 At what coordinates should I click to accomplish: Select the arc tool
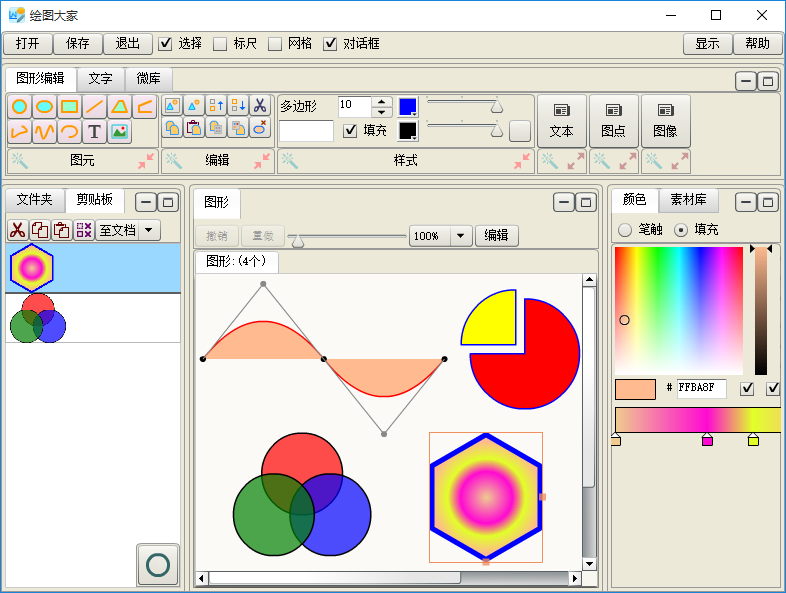pyautogui.click(x=69, y=132)
